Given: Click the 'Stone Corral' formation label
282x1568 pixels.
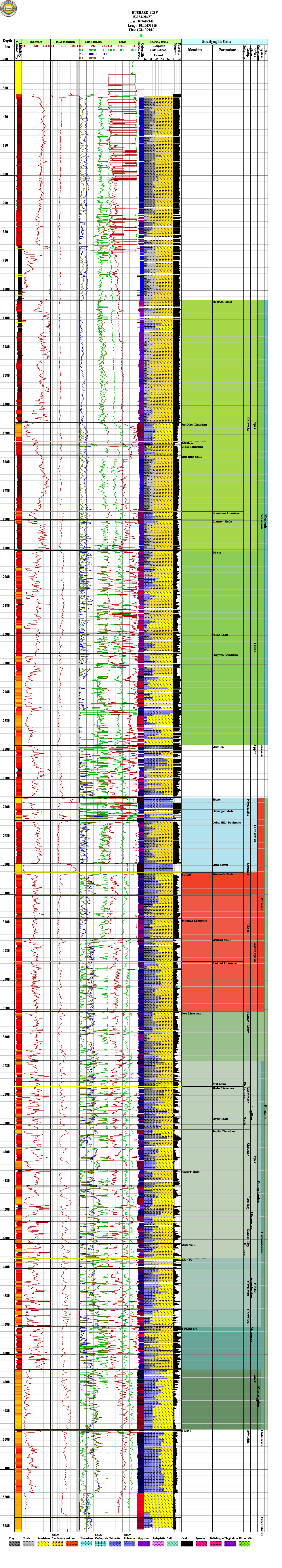Looking at the screenshot, I should point(220,864).
